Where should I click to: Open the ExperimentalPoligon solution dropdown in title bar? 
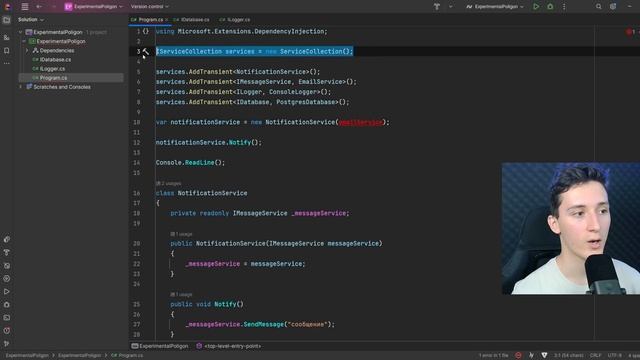[93, 7]
